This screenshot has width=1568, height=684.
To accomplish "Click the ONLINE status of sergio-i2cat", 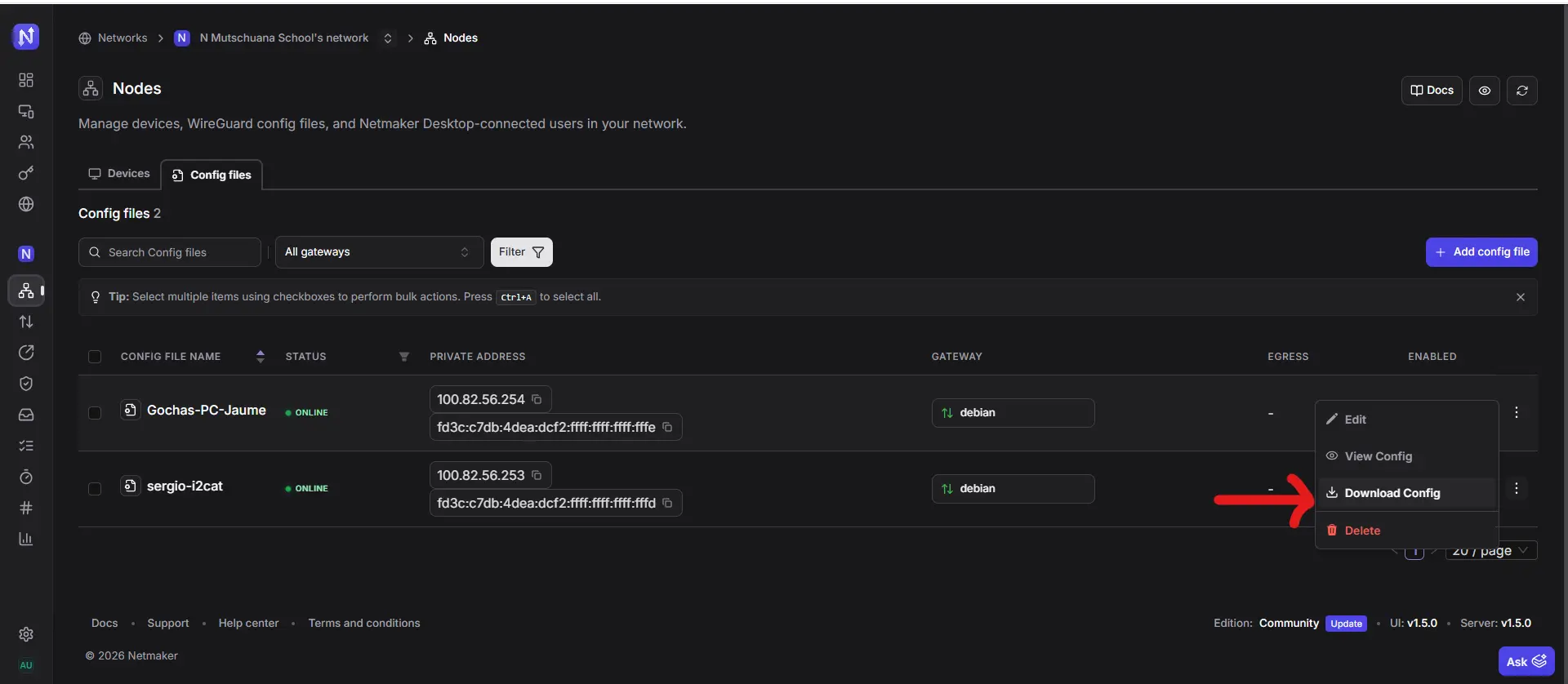I will coord(307,489).
